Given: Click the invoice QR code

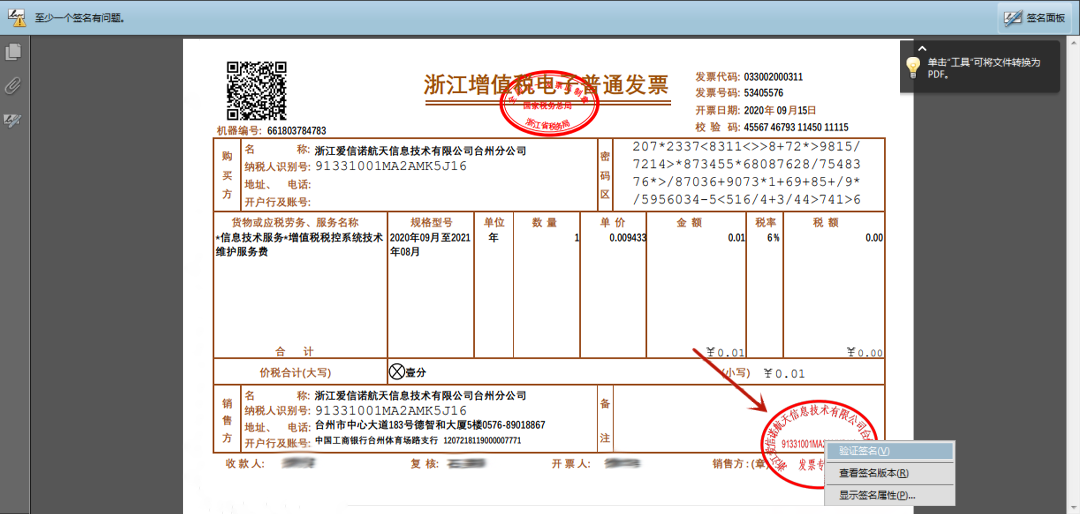Looking at the screenshot, I should point(256,91).
